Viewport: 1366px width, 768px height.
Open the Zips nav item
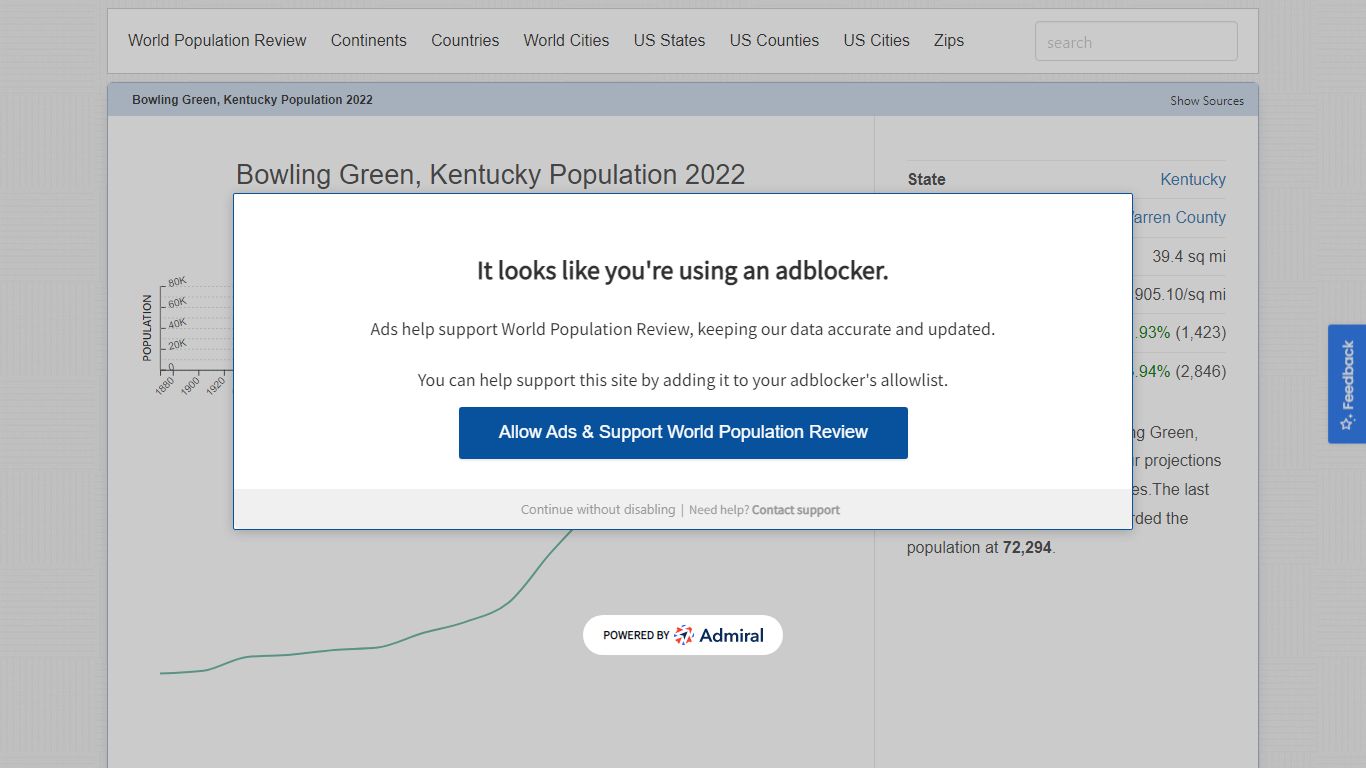pyautogui.click(x=949, y=41)
